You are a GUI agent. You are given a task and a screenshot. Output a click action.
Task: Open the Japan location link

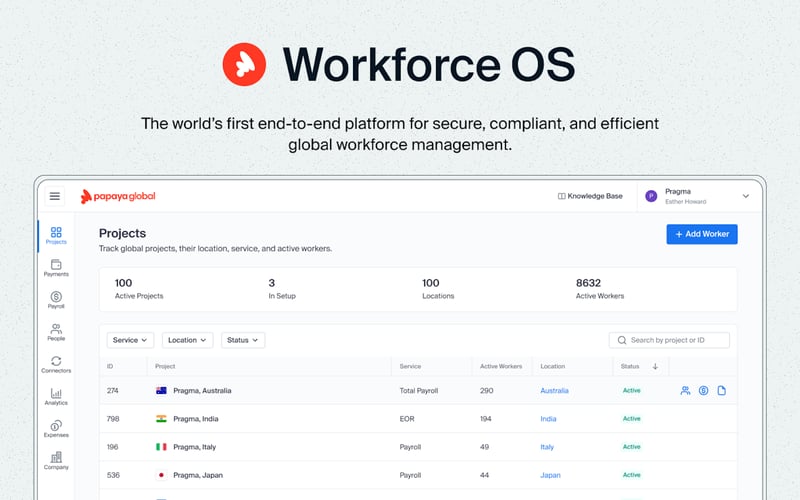click(551, 475)
